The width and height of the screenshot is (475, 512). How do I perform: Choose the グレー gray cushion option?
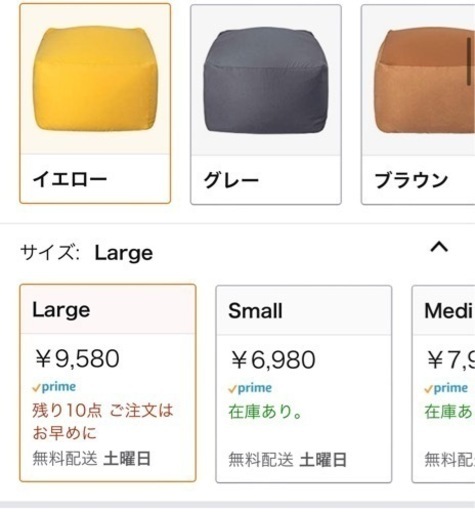266,104
